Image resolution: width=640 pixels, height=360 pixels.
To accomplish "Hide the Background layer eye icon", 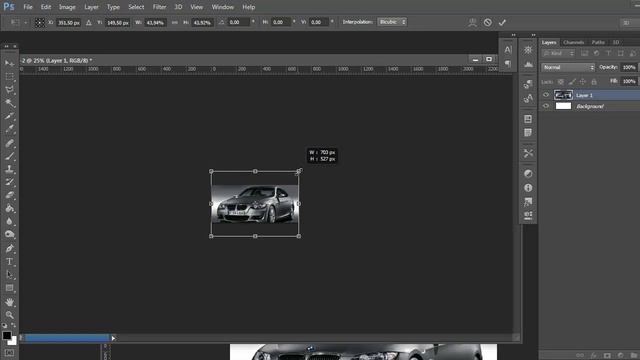I will pos(546,106).
